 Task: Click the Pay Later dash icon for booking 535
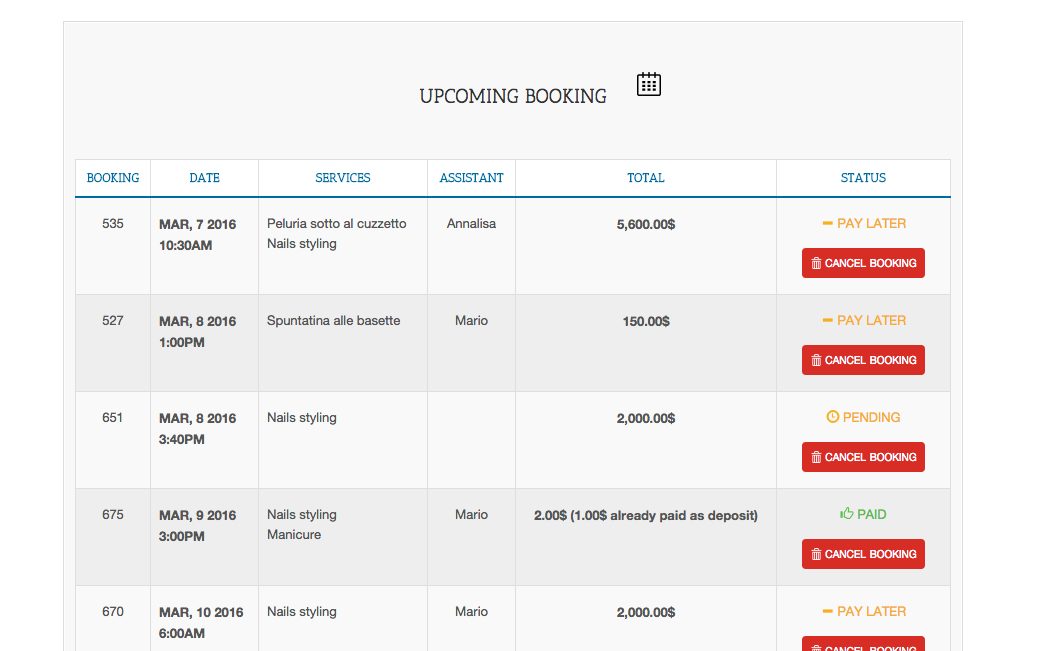click(x=827, y=224)
